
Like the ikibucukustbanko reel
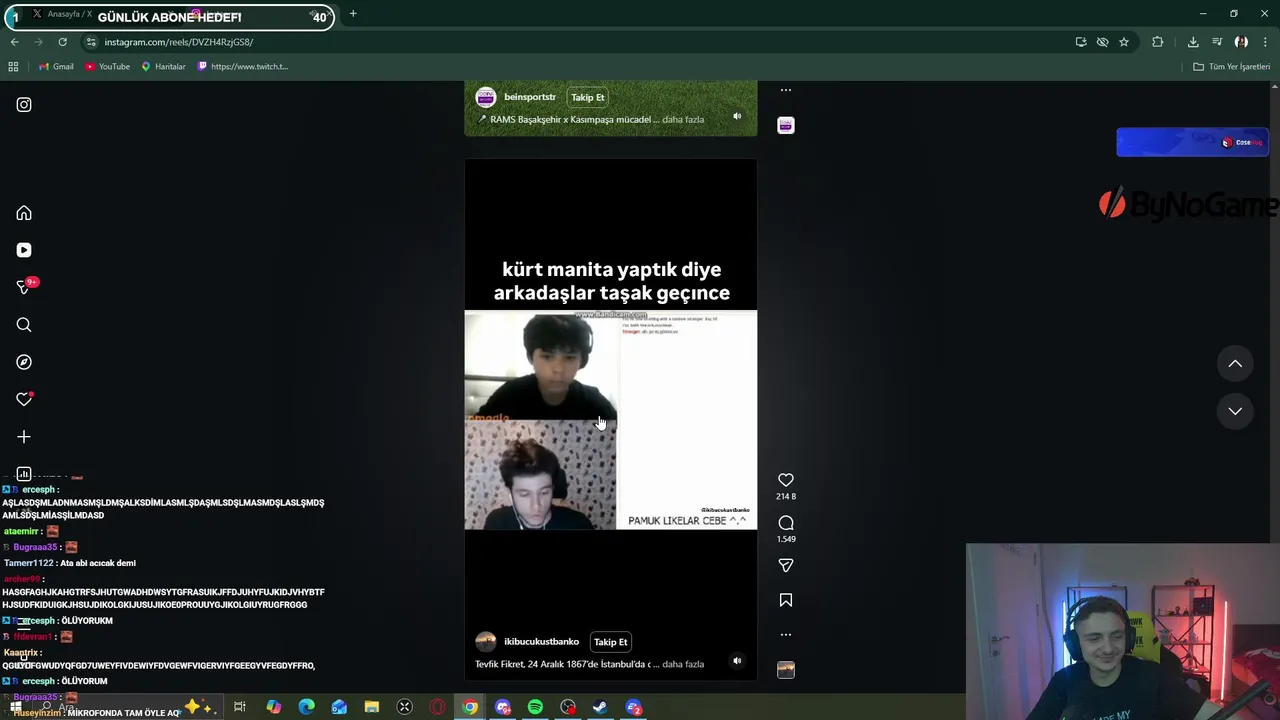pyautogui.click(x=786, y=480)
